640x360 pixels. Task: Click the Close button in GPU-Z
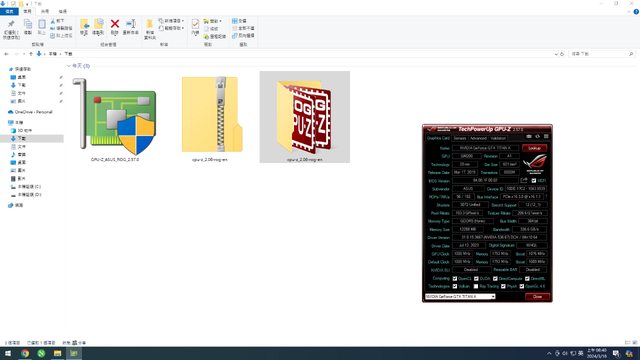tap(537, 296)
